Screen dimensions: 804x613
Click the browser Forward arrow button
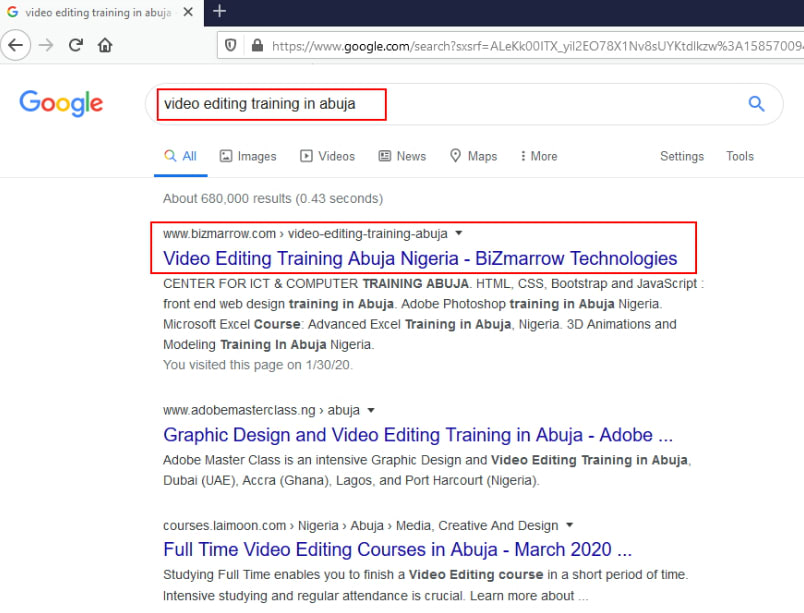[x=46, y=46]
